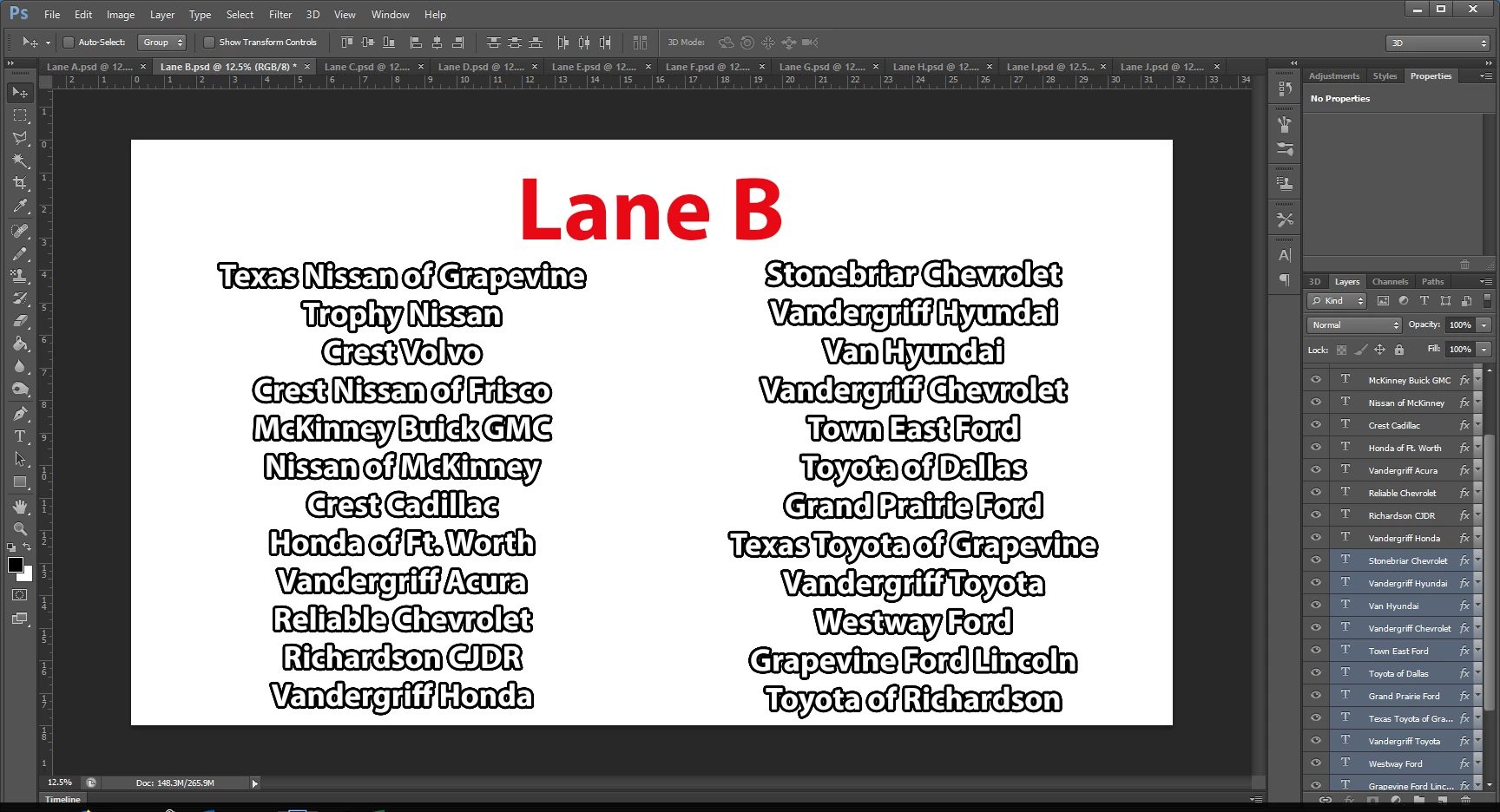Image resolution: width=1500 pixels, height=812 pixels.
Task: Select the Move tool
Action: click(20, 92)
